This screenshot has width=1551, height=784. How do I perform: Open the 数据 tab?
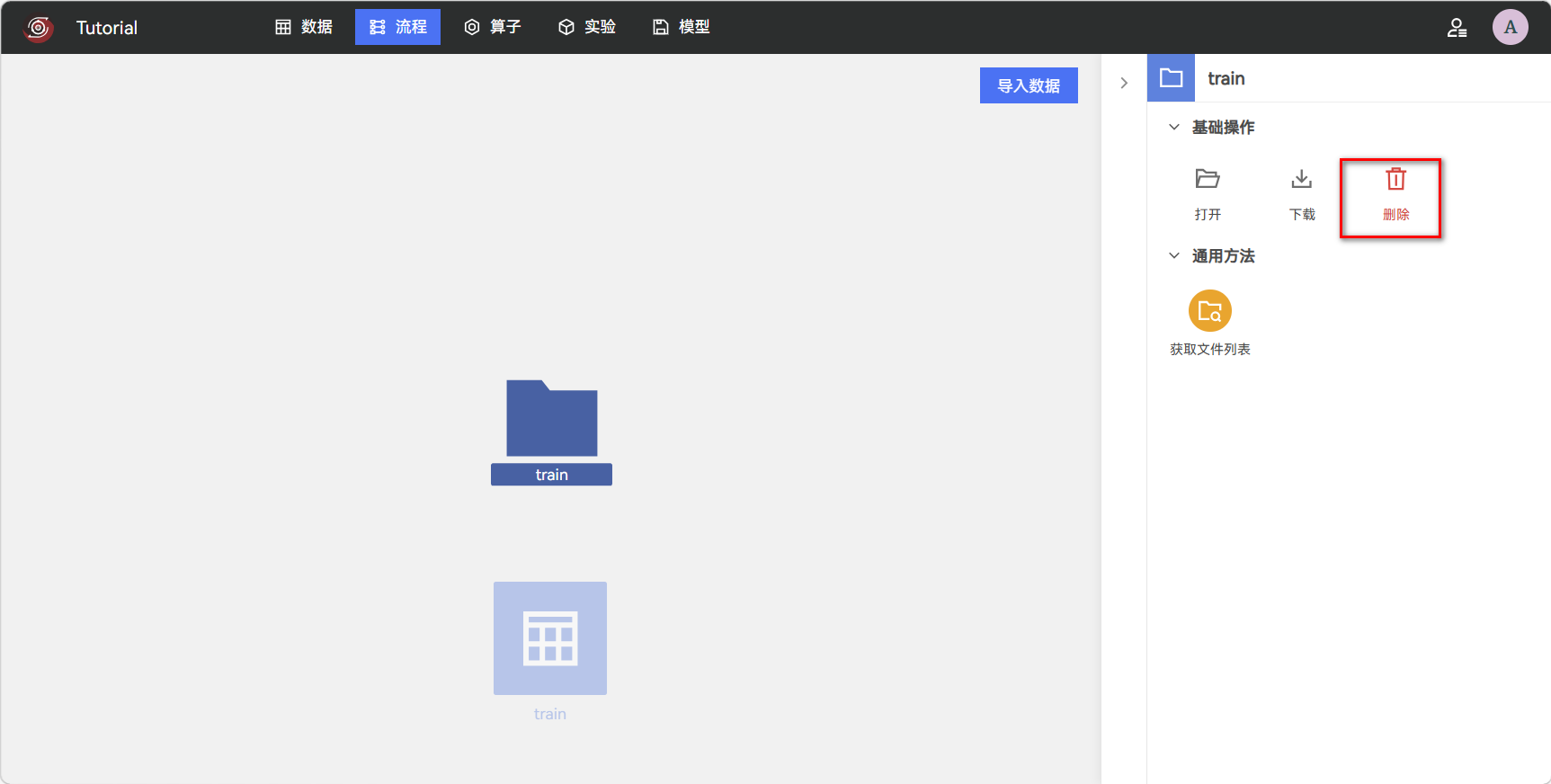coord(304,27)
